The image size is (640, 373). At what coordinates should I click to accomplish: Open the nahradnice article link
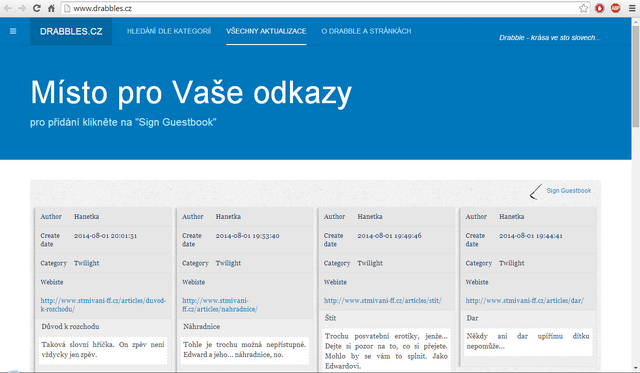pyautogui.click(x=220, y=305)
